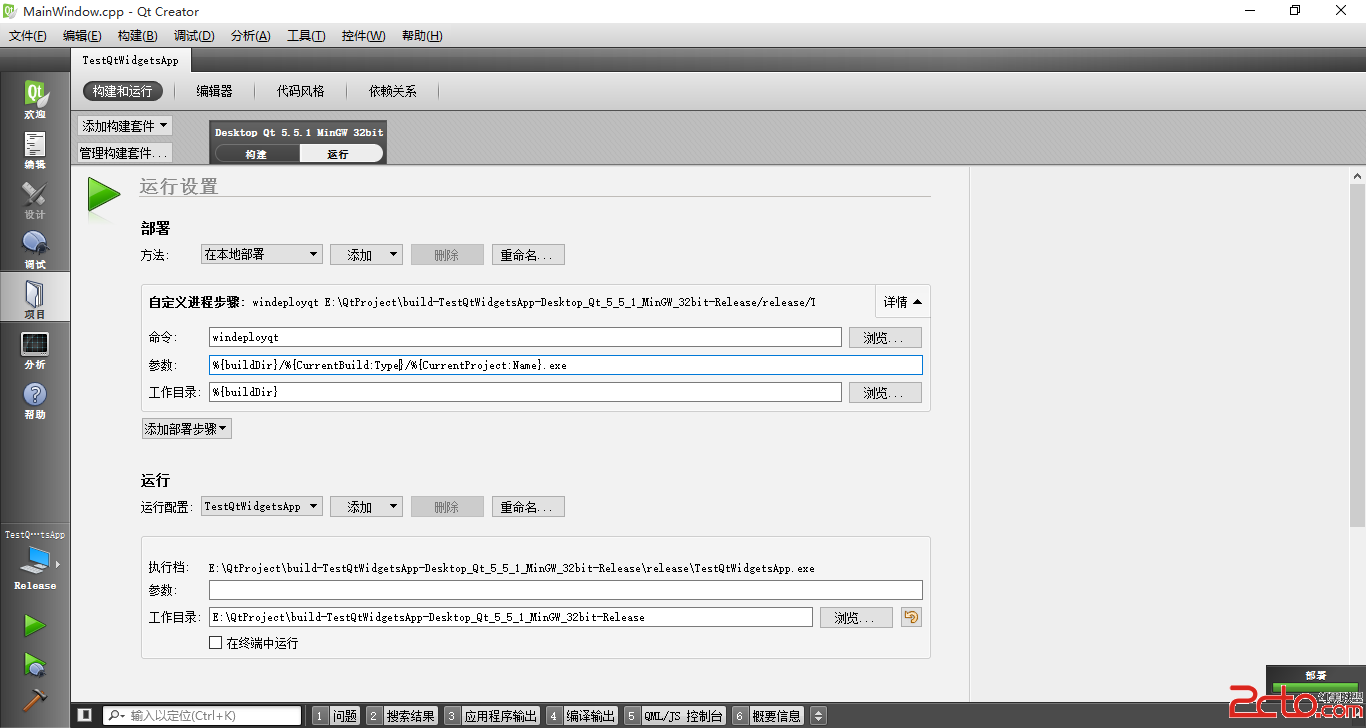Open the Tools menu

[x=306, y=36]
